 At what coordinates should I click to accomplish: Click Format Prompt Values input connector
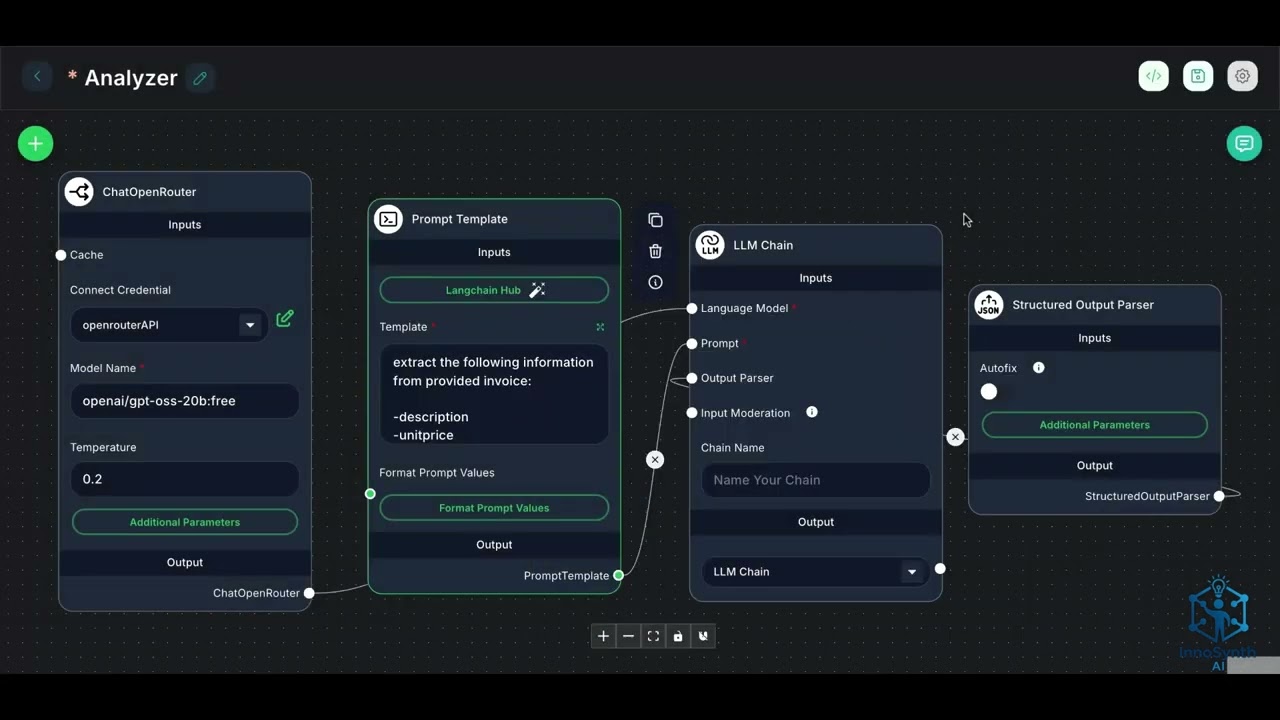(370, 494)
